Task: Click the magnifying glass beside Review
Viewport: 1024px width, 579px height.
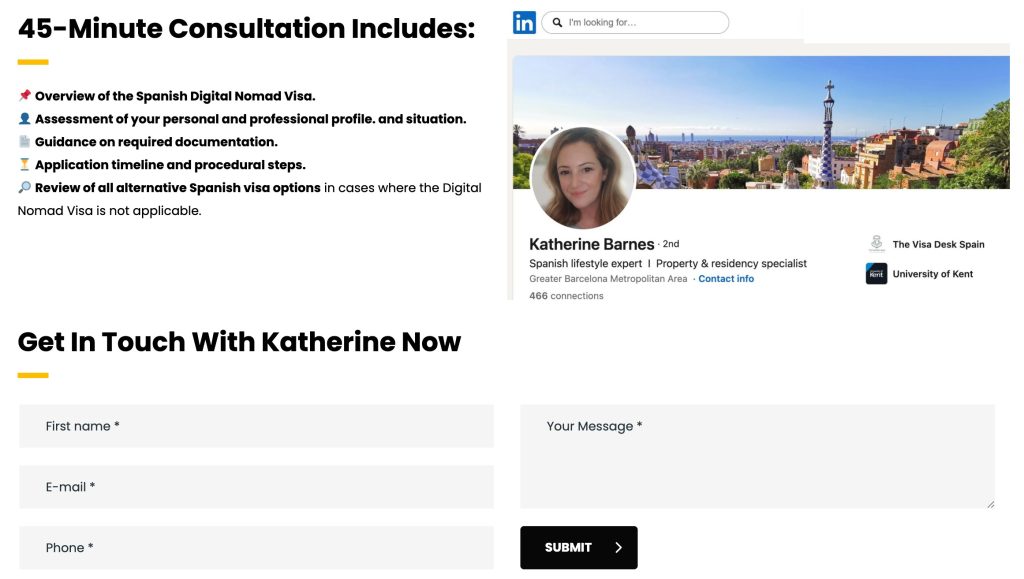Action: pyautogui.click(x=25, y=188)
